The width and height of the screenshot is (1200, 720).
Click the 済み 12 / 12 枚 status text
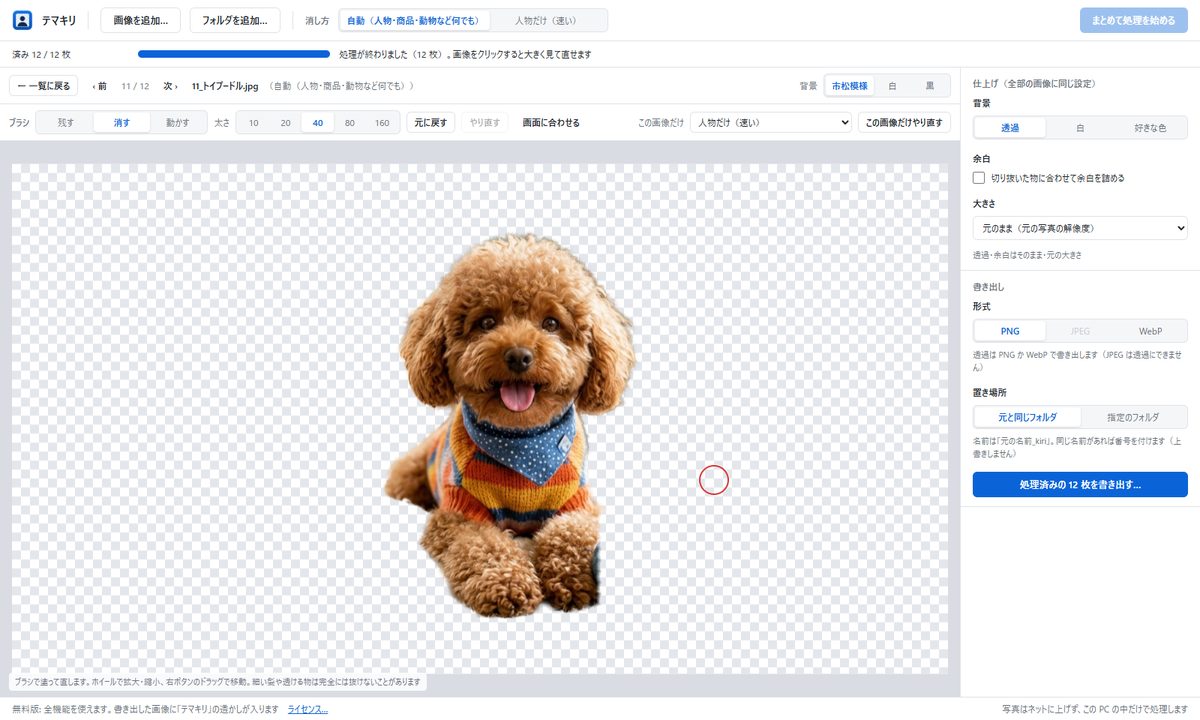tap(41, 54)
